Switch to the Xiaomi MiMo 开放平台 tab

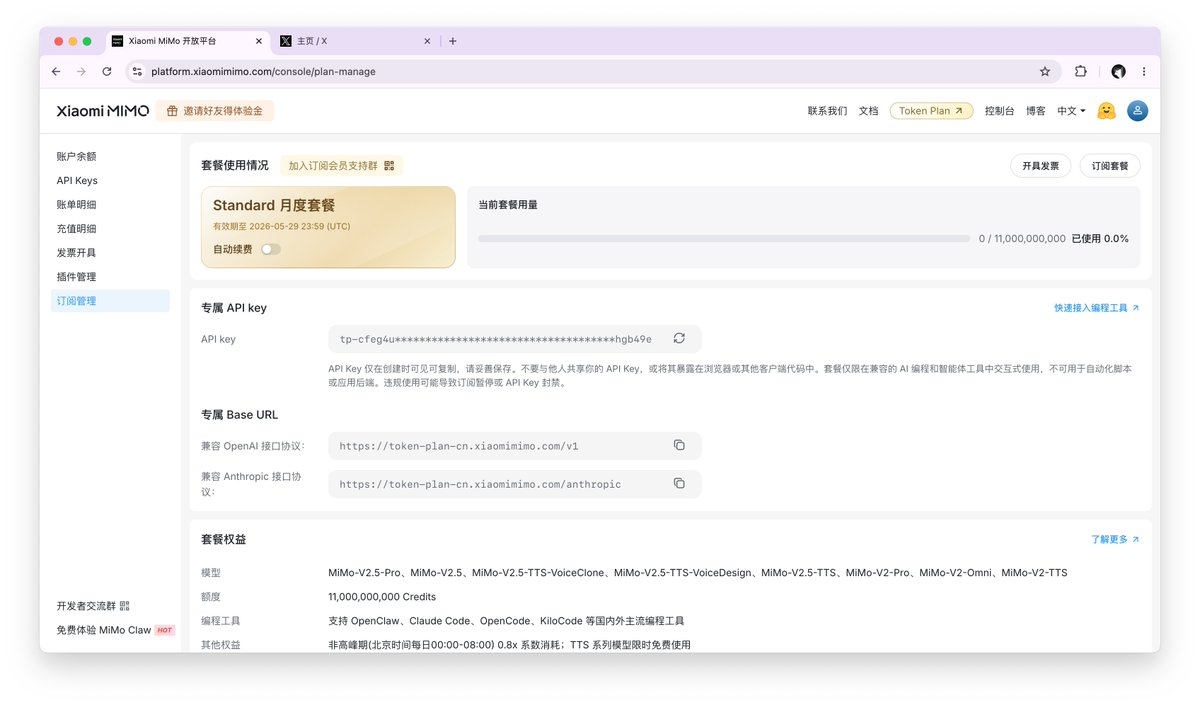tap(188, 41)
